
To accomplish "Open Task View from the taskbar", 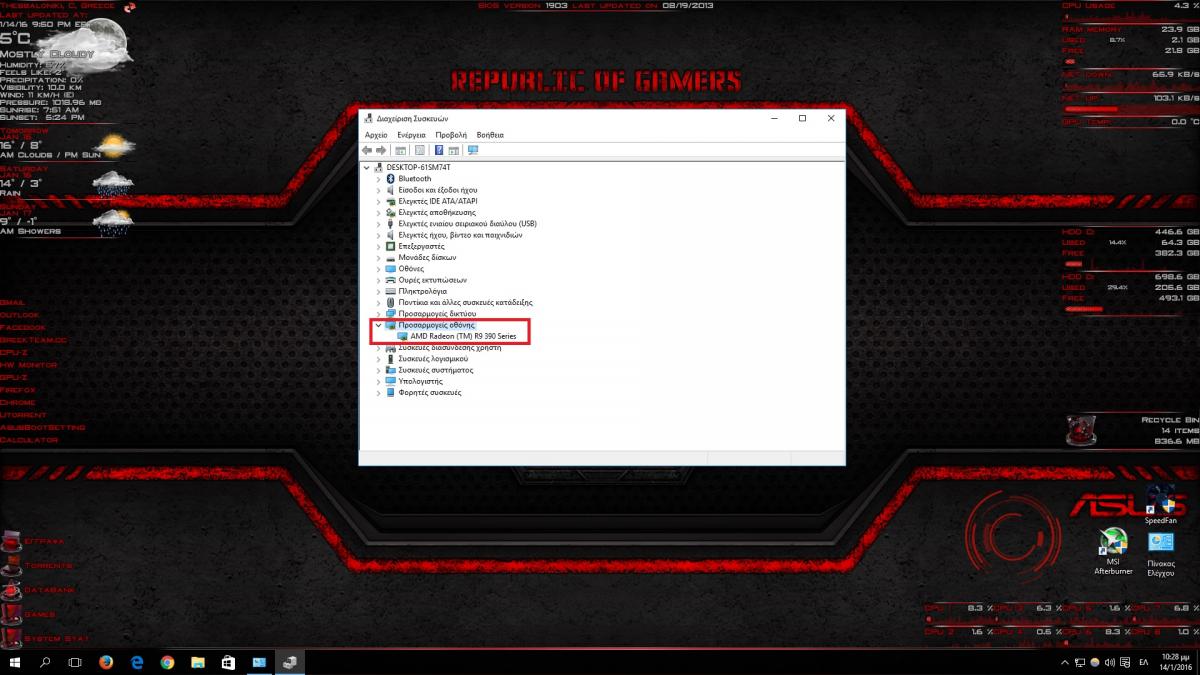I will coord(75,662).
